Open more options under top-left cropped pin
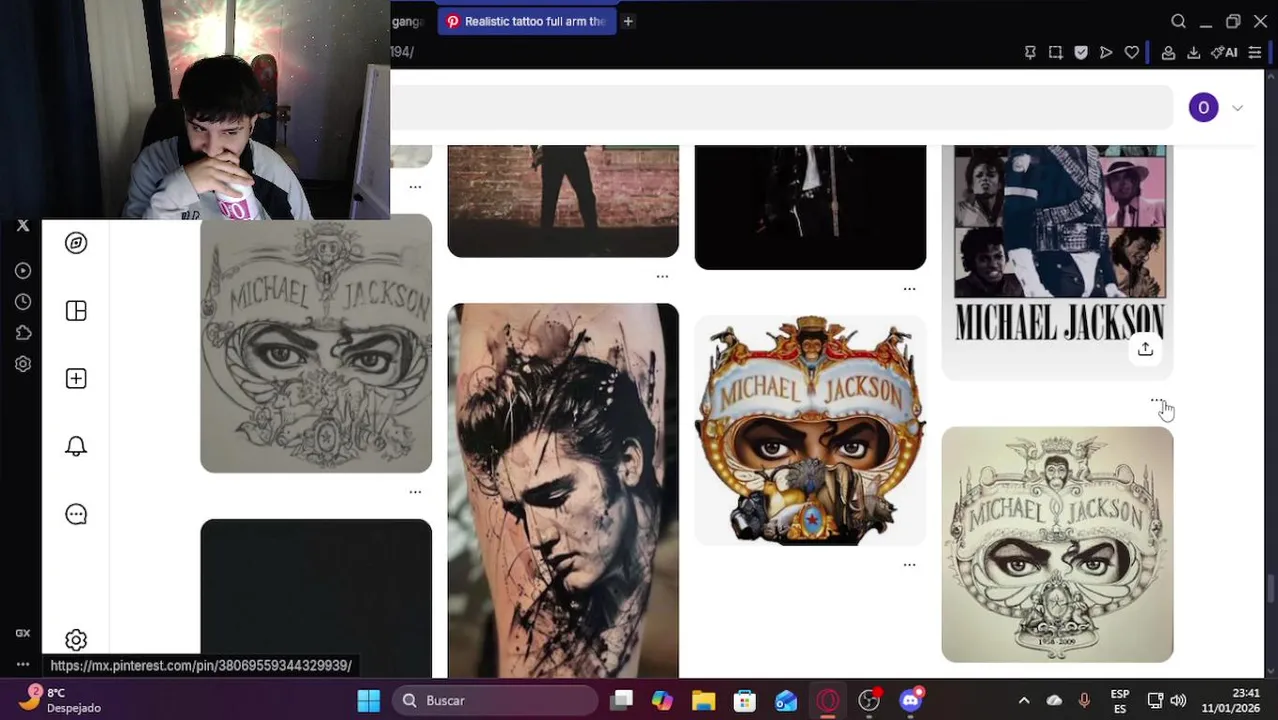The height and width of the screenshot is (720, 1278). tap(415, 186)
